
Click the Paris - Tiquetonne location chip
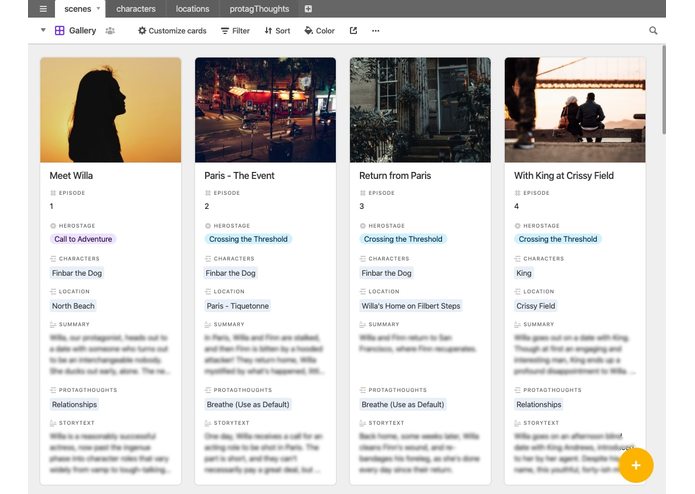click(x=238, y=306)
